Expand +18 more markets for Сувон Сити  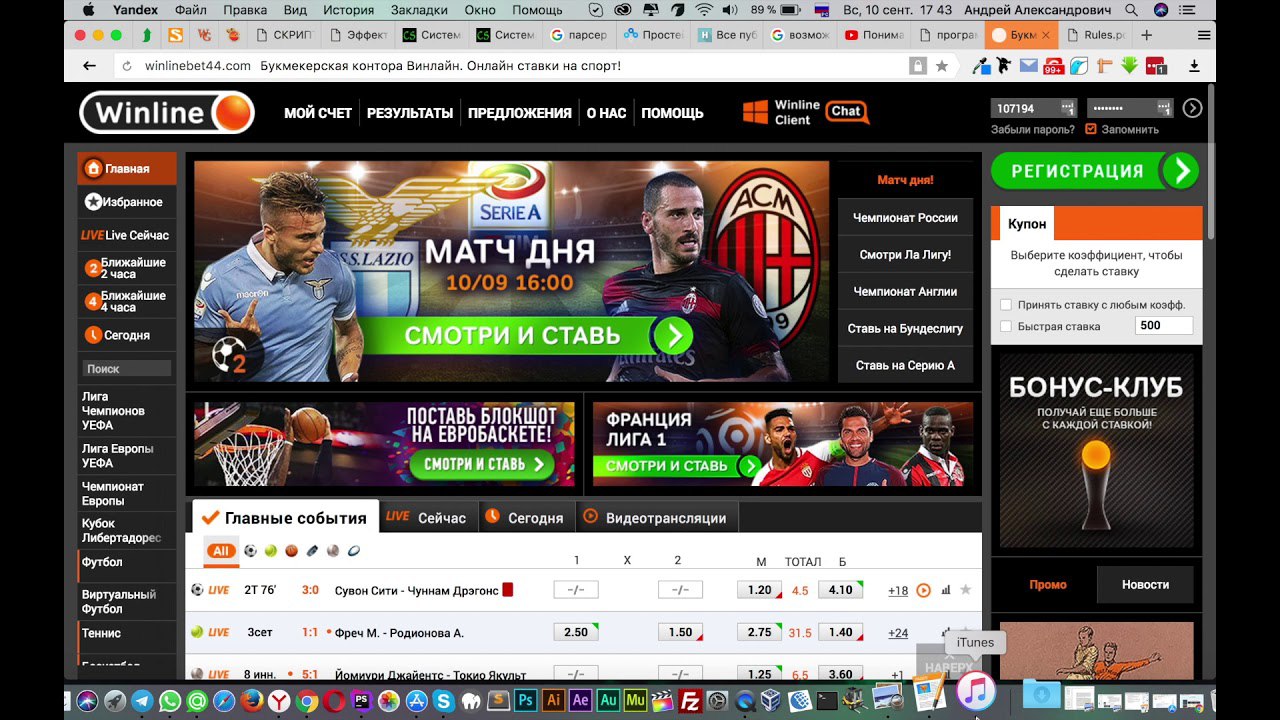[x=898, y=590]
